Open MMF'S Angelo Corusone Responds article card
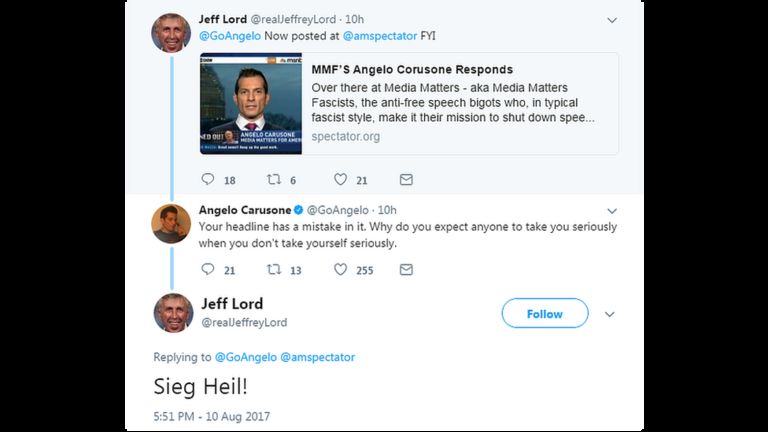 [x=409, y=104]
